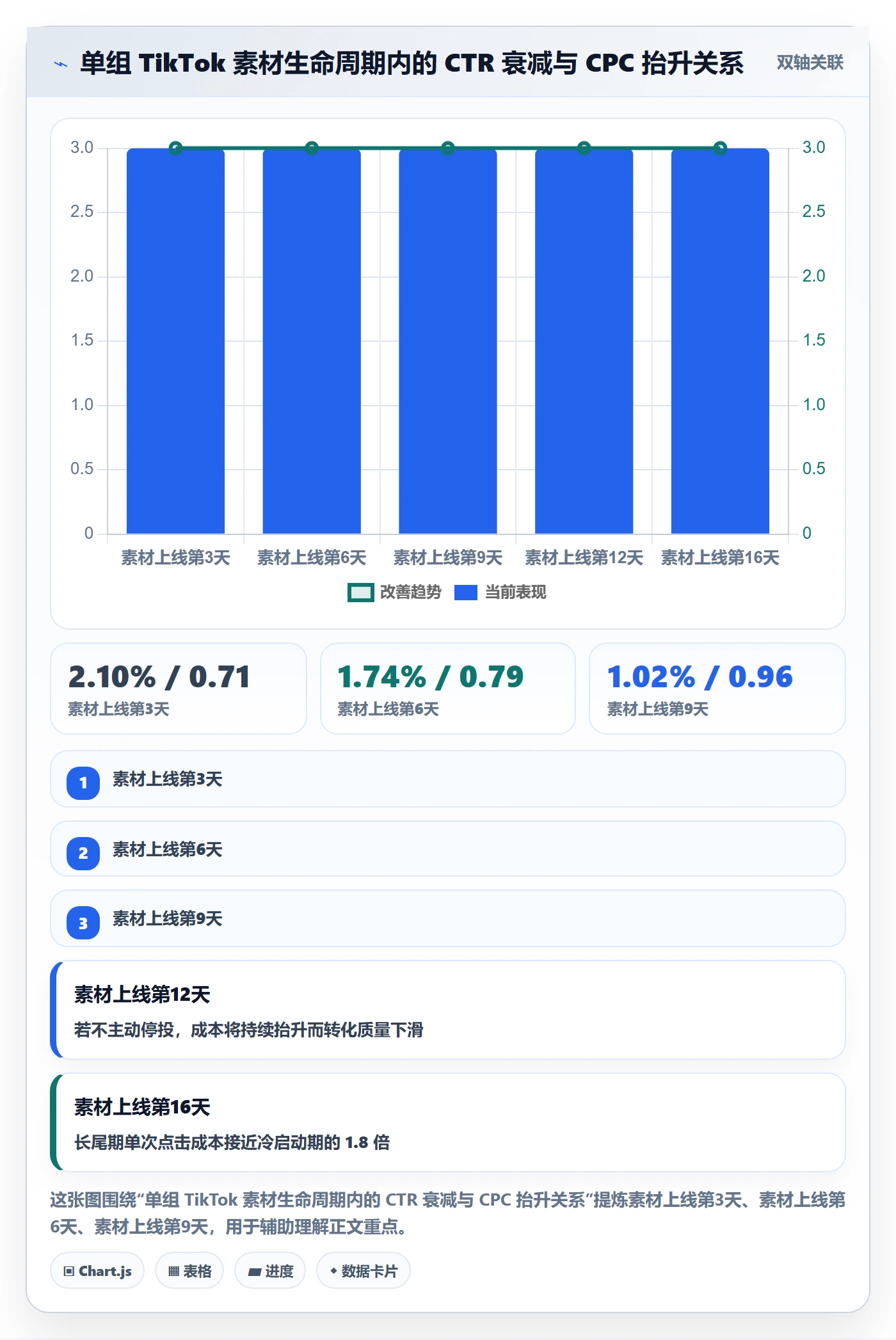Screen dimensions: 896x1340
Task: Click the number 2 badge icon
Action: tap(83, 853)
